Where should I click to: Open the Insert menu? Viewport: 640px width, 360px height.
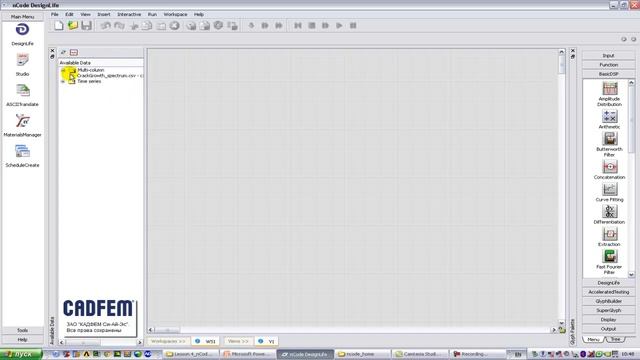click(x=104, y=14)
